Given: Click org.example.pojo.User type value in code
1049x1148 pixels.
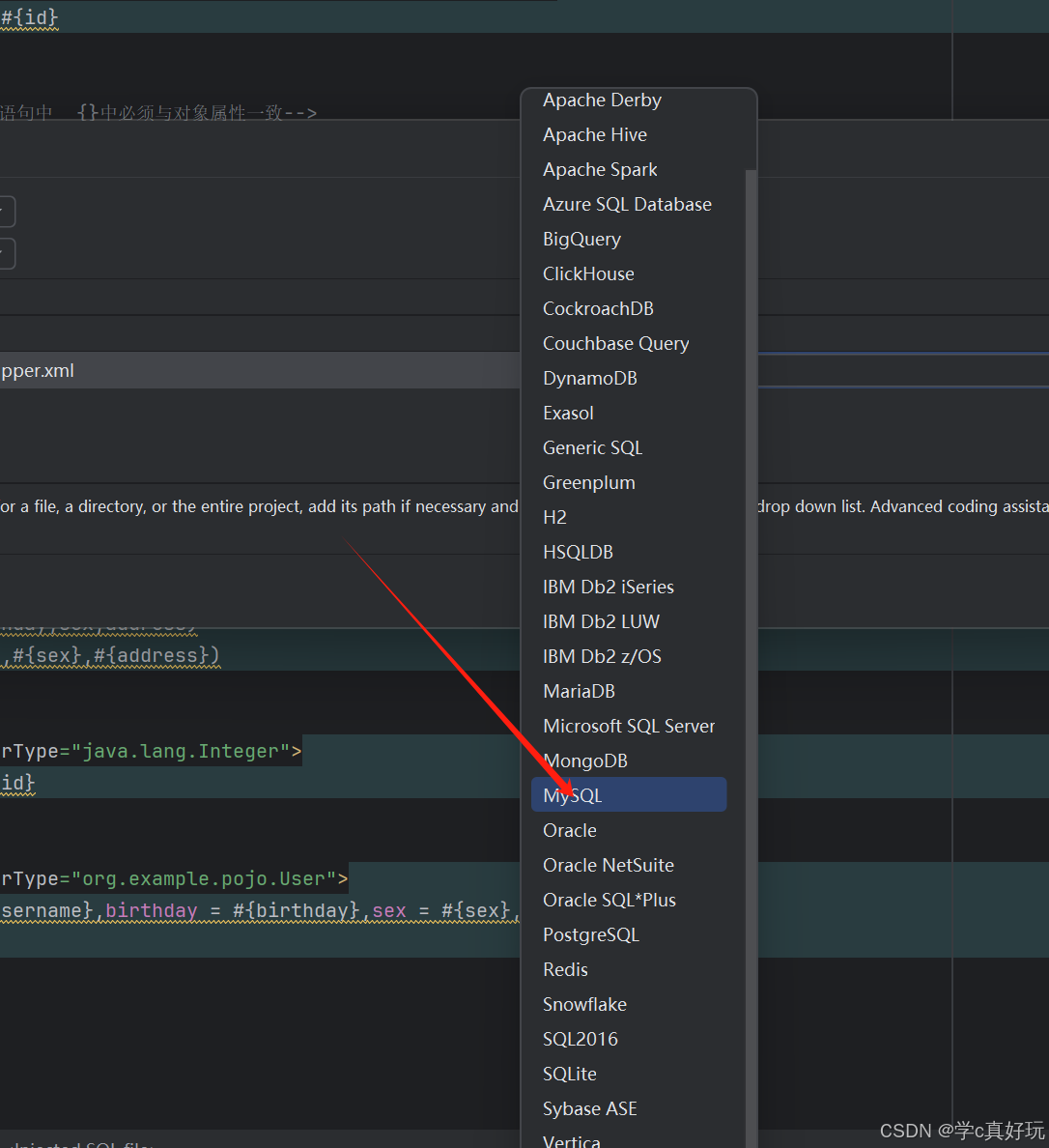Looking at the screenshot, I should pyautogui.click(x=204, y=878).
